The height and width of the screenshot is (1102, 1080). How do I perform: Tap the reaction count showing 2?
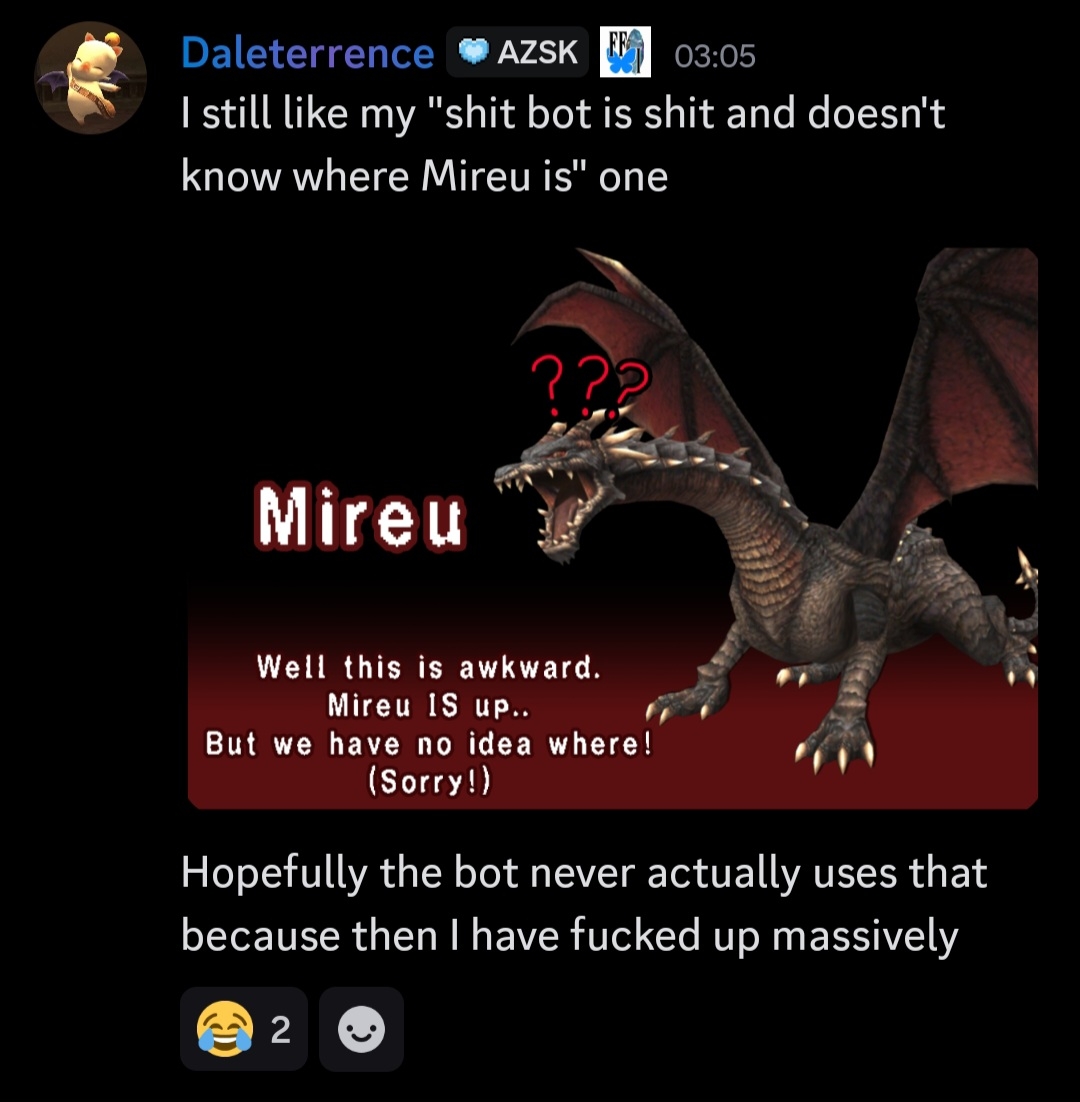[x=280, y=1030]
